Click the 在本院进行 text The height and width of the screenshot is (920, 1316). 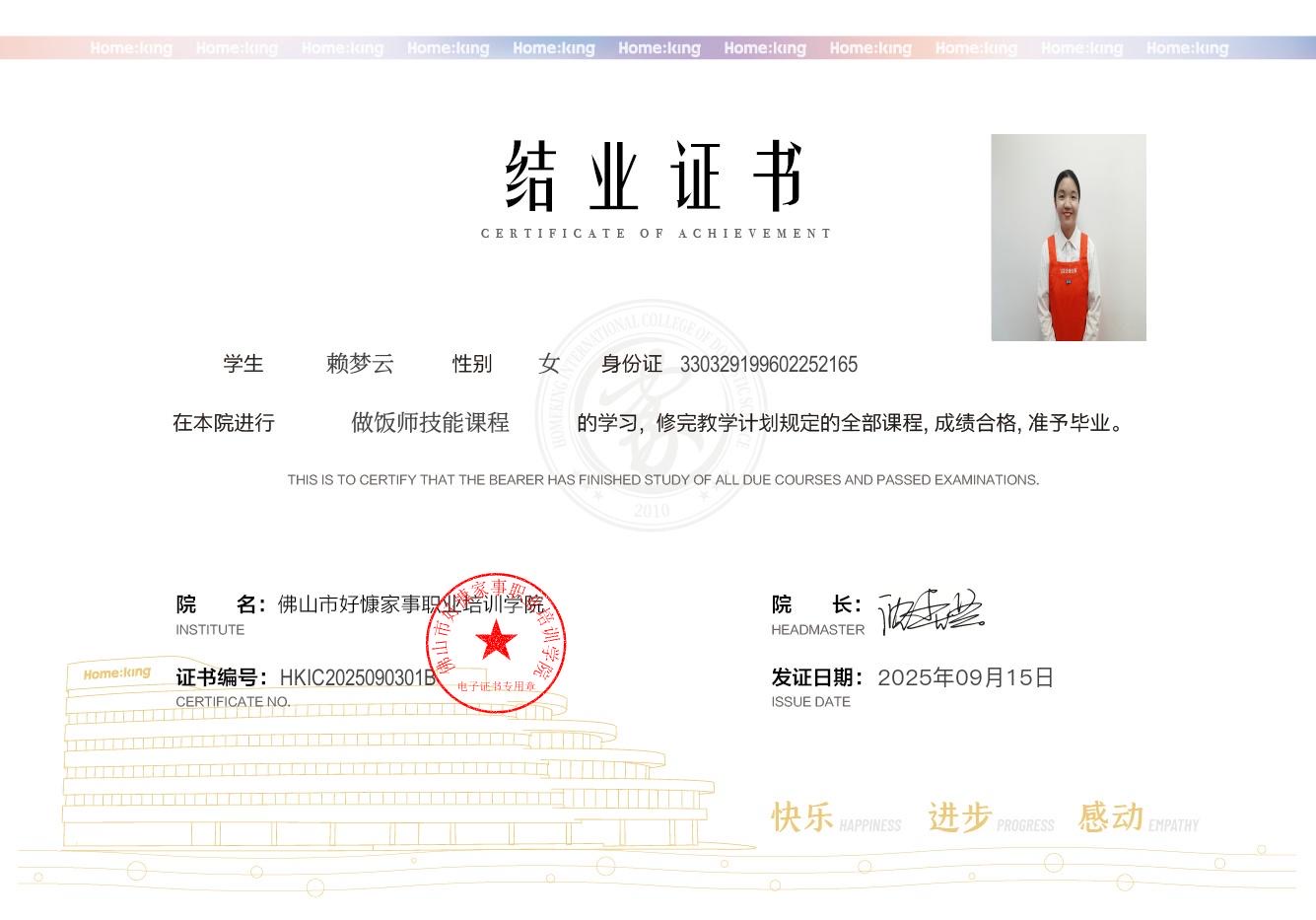coord(224,423)
